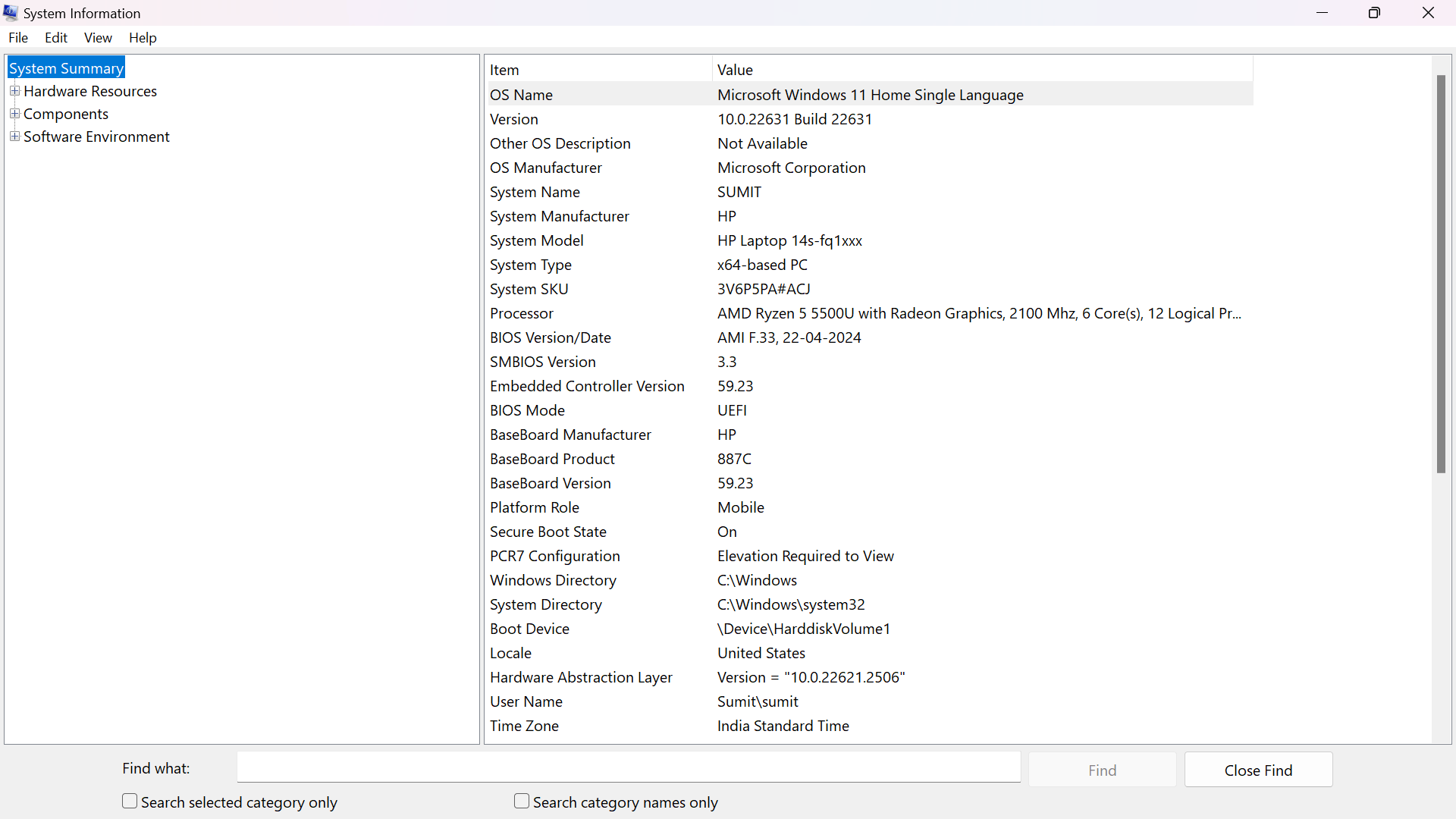Select the Version row item
This screenshot has height=819, width=1456.
point(869,119)
